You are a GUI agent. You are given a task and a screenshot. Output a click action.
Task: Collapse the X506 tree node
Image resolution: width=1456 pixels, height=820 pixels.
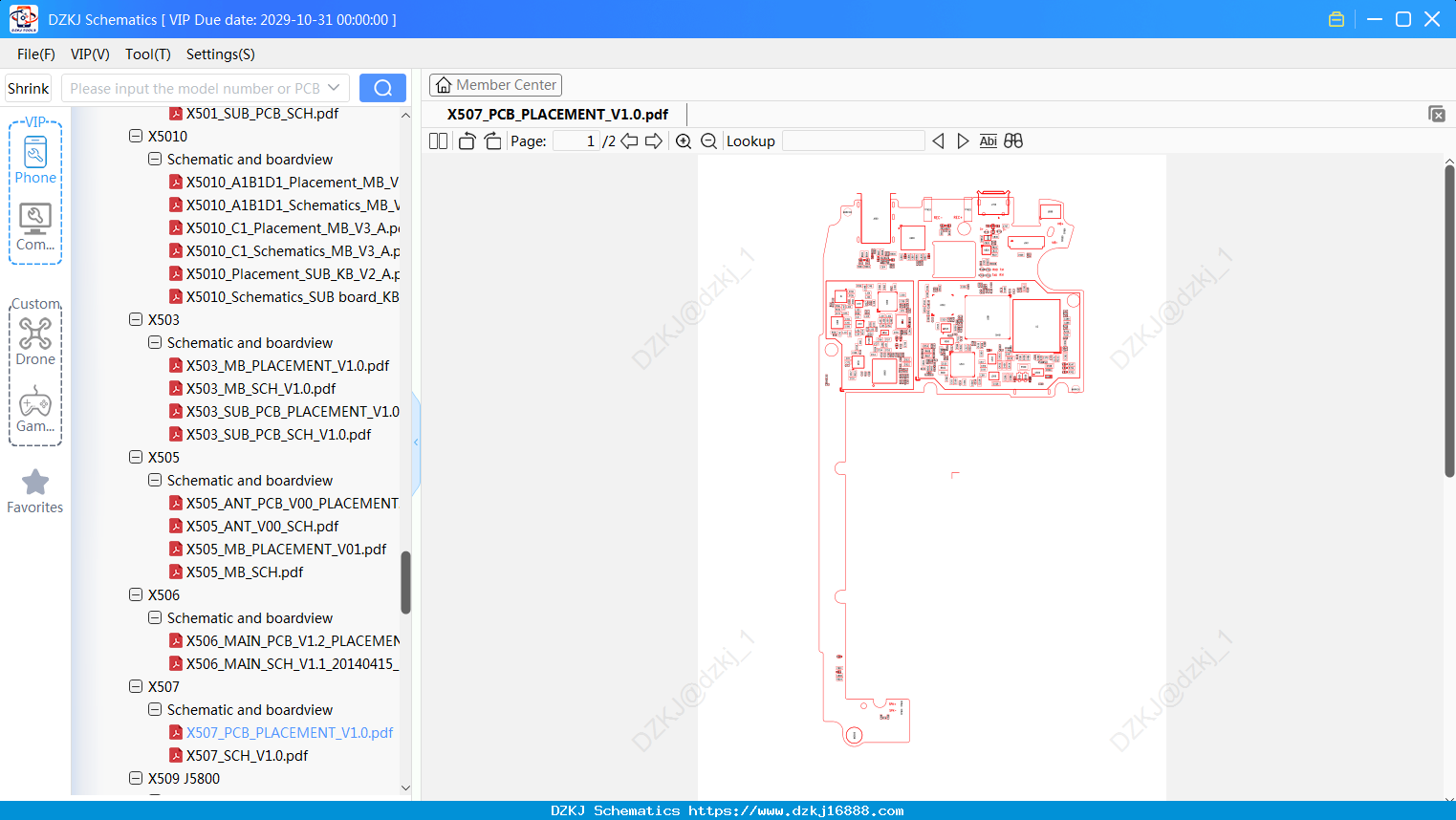click(x=136, y=594)
